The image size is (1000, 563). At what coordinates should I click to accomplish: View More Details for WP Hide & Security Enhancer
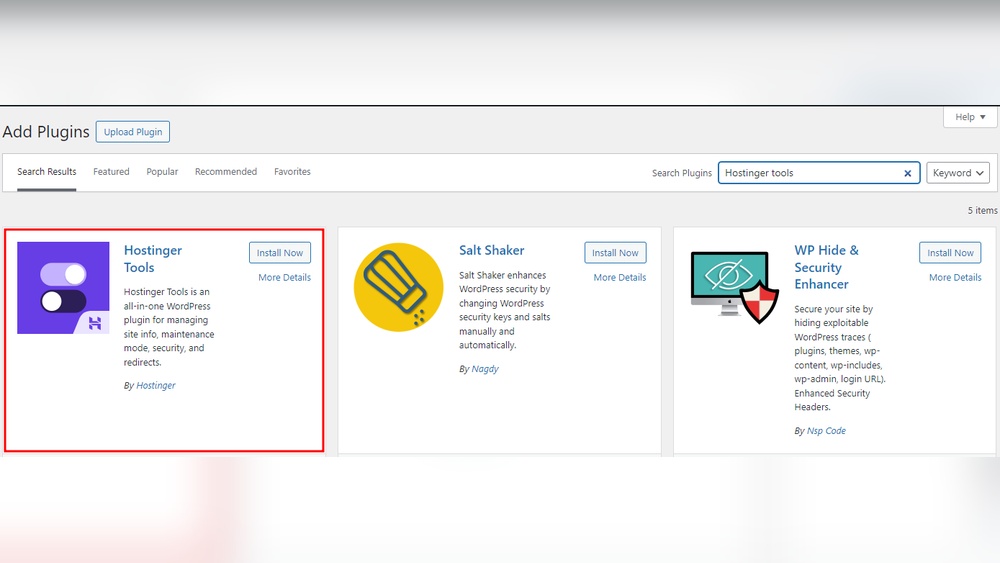coord(955,277)
